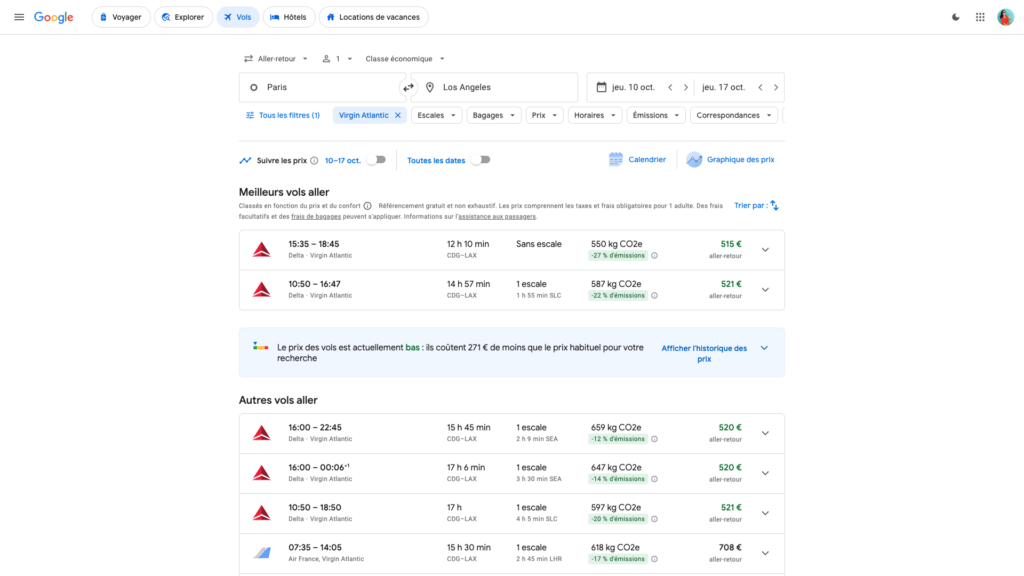Click Afficher l'historique des prix

[704, 353]
